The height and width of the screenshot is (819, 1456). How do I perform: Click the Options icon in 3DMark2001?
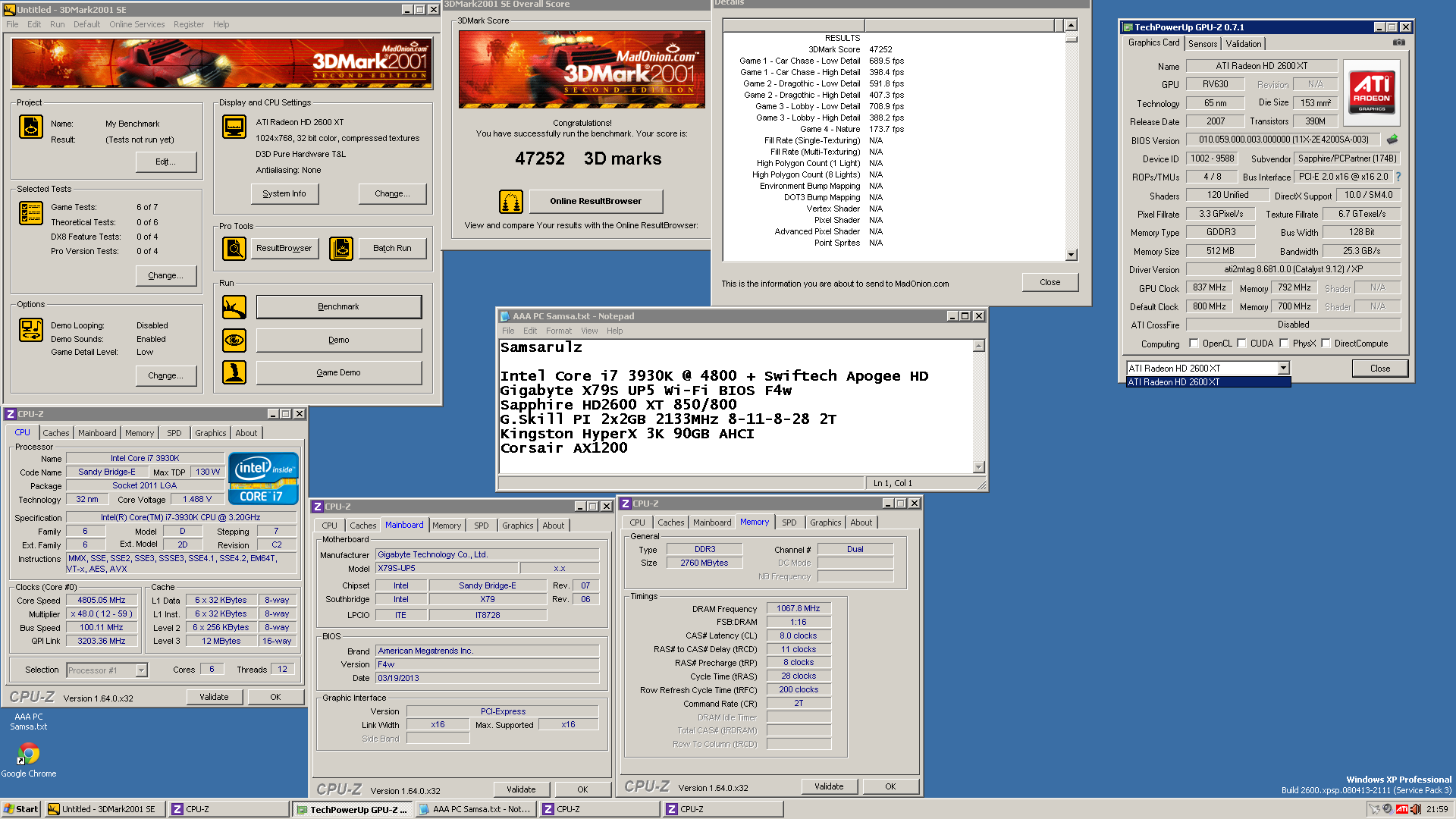pyautogui.click(x=31, y=330)
